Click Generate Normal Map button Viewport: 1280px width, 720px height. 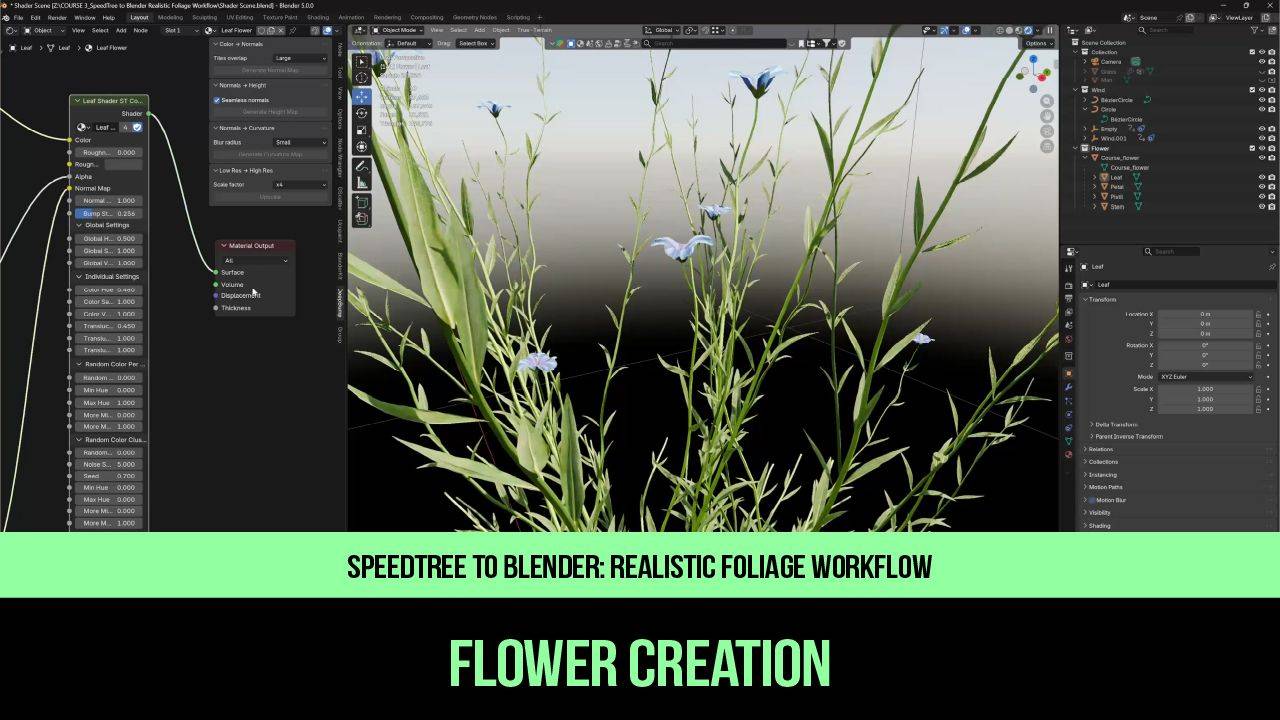(270, 70)
